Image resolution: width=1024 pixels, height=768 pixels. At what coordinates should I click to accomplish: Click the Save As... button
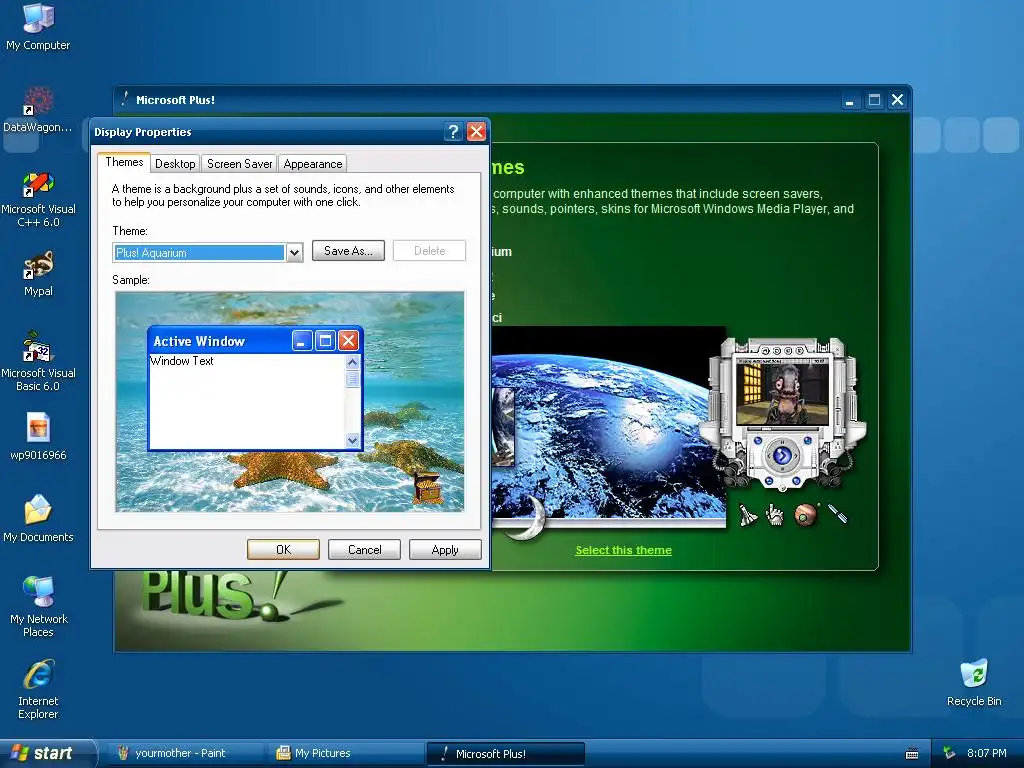(348, 251)
